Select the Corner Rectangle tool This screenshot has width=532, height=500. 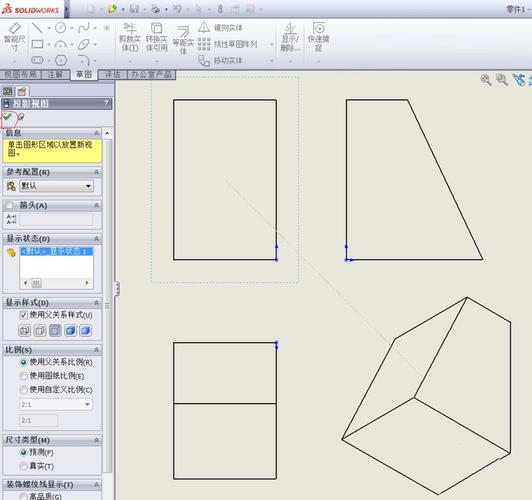tap(37, 44)
